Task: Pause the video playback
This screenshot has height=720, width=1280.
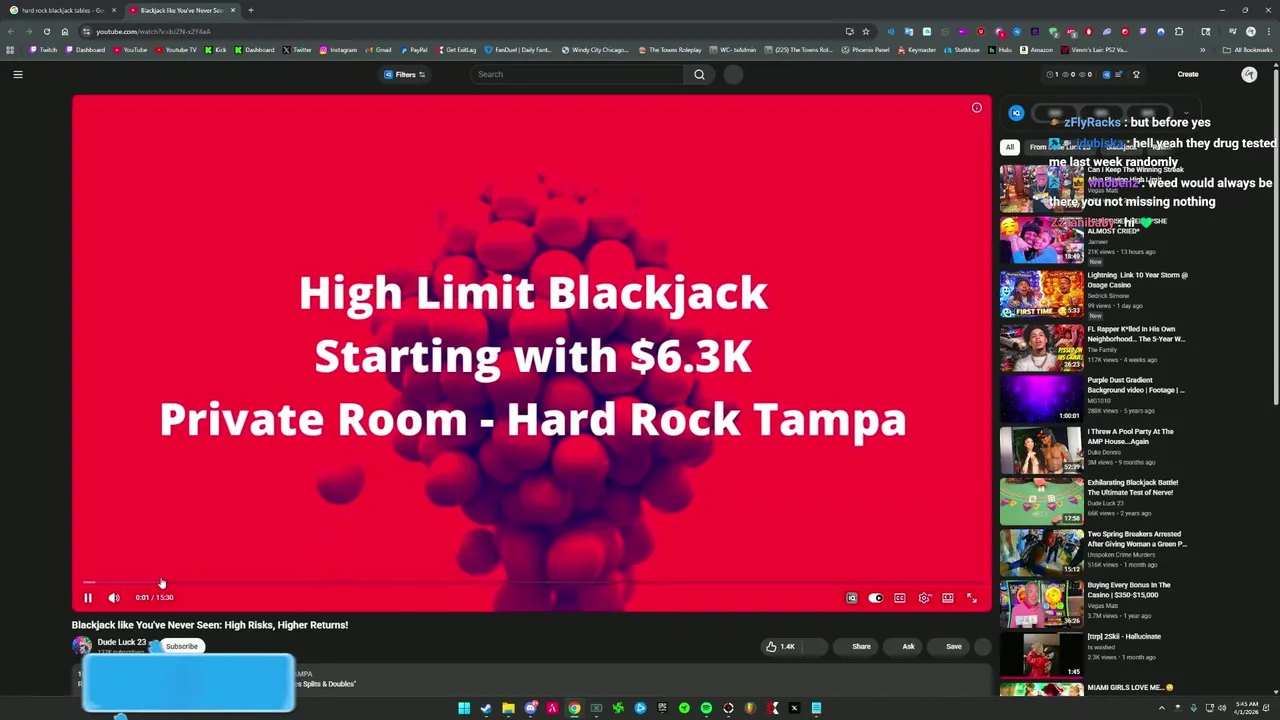Action: tap(87, 598)
